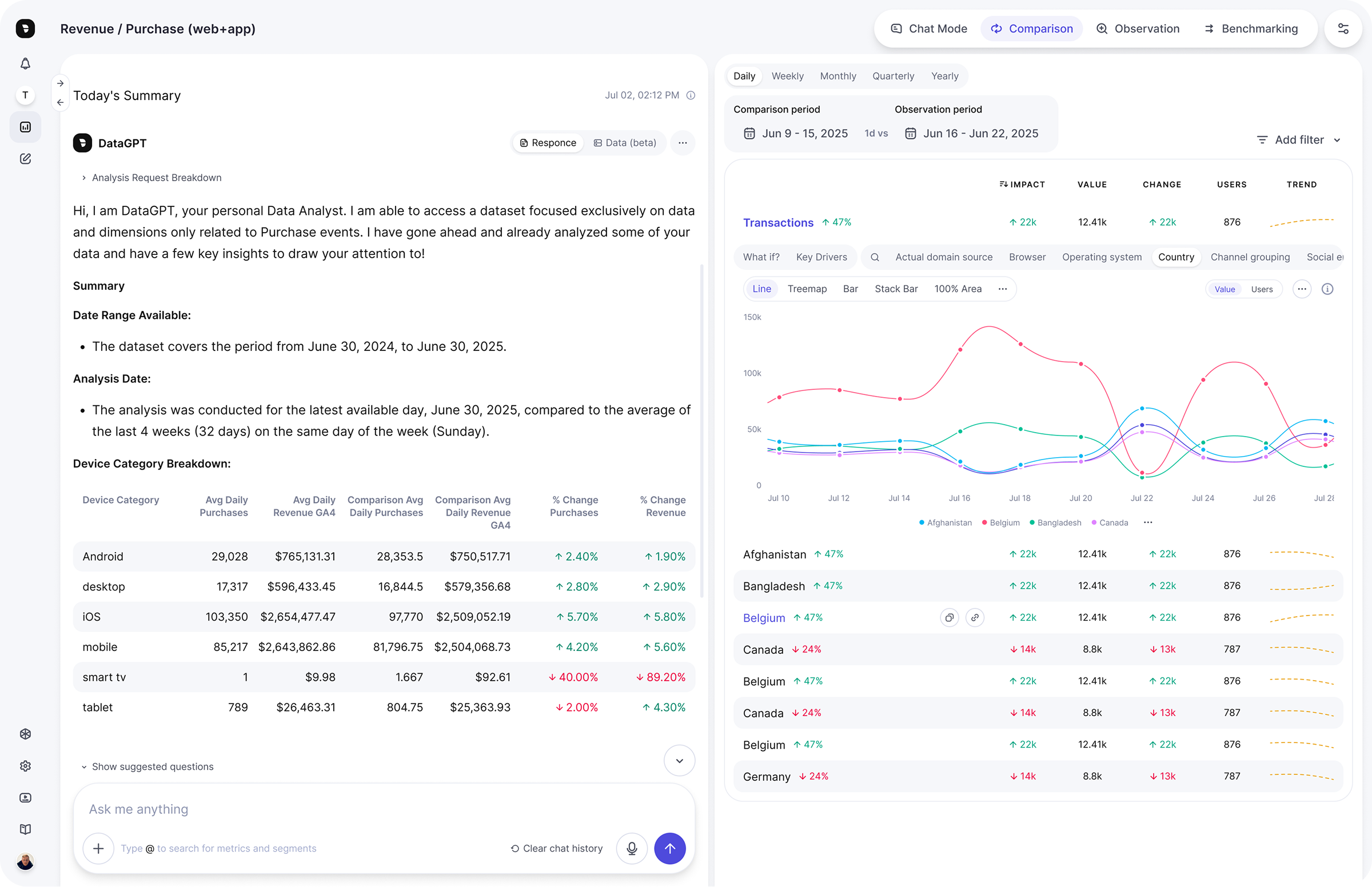Switch to Data (beta) view
Screen dimensions: 1372x887
[x=625, y=143]
